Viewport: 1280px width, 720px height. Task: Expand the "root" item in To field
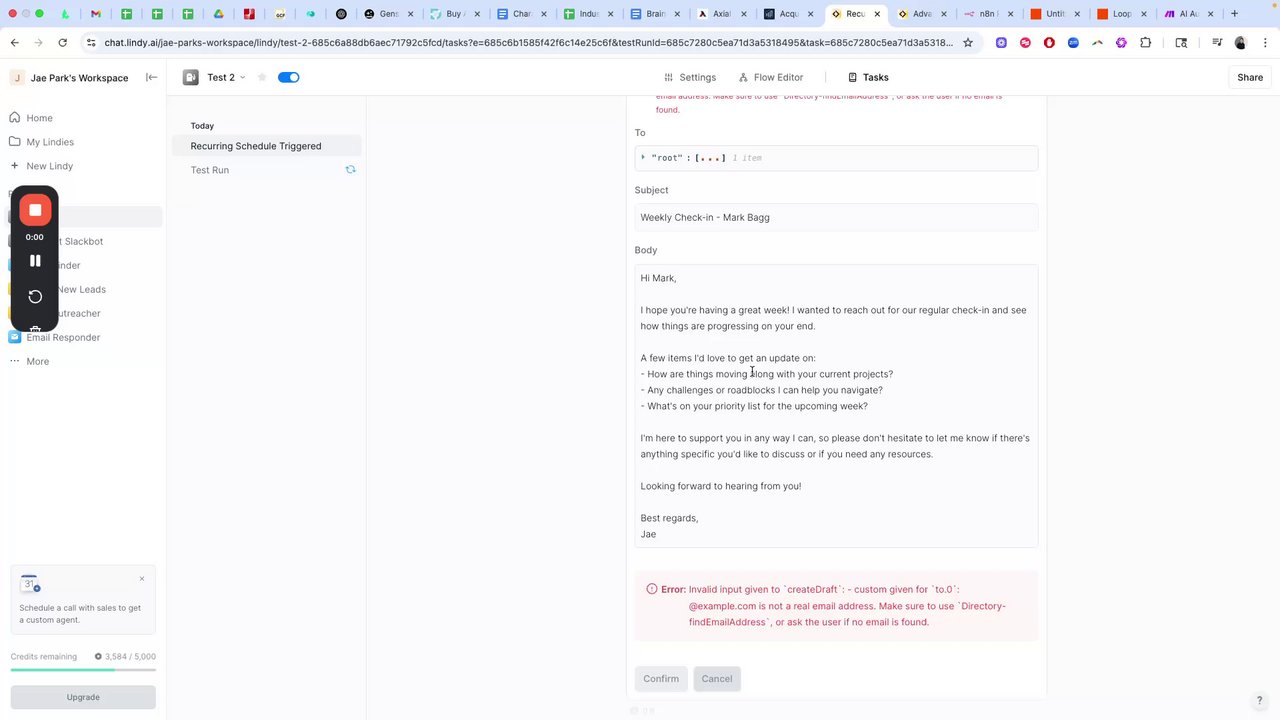[x=643, y=158]
